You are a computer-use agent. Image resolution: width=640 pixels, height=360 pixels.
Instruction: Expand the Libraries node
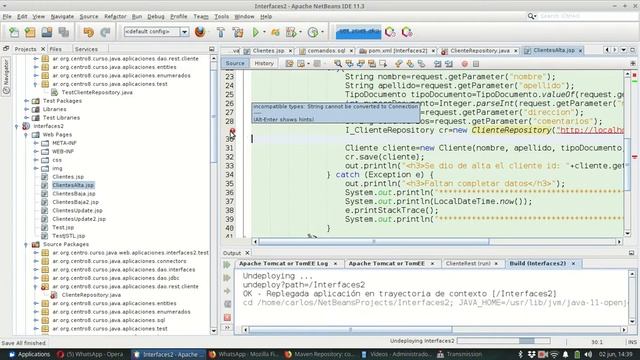[x=27, y=109]
